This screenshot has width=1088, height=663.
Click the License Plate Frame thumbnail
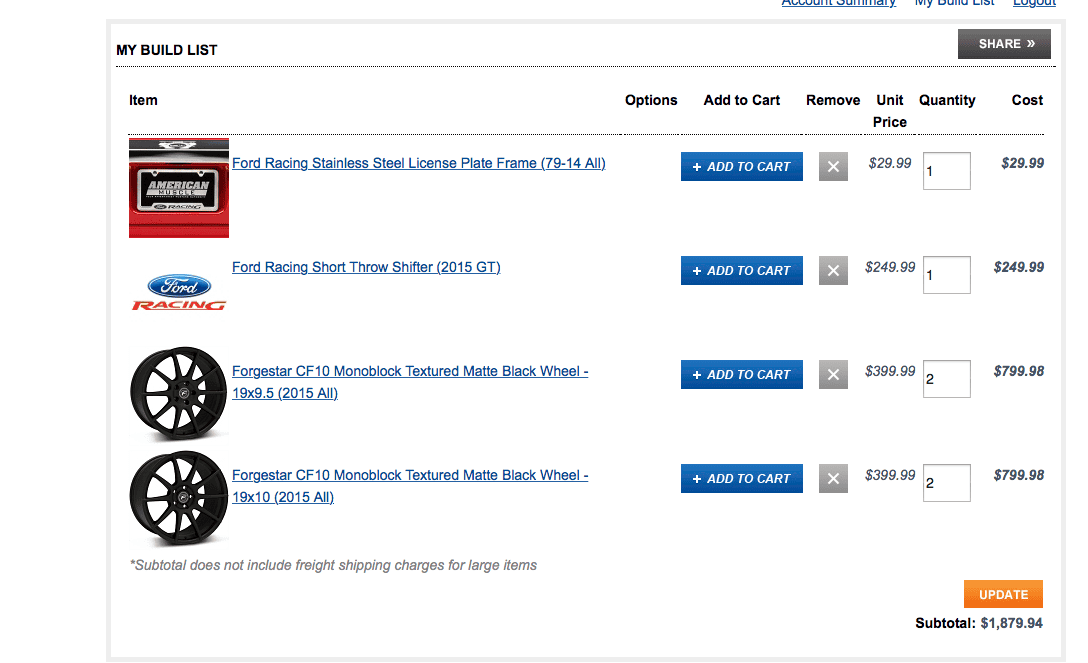click(x=178, y=188)
